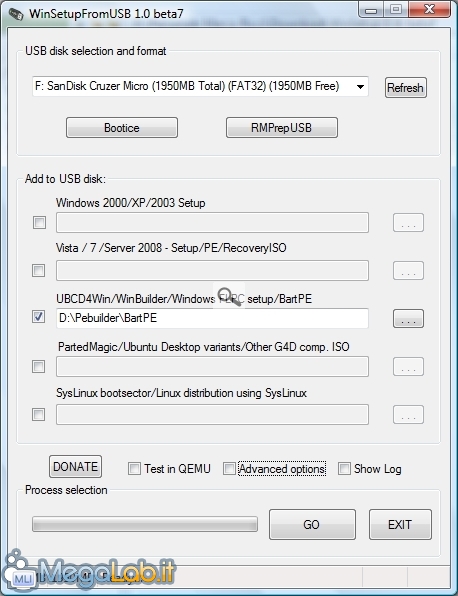Enable Advanced options checkbox
Image resolution: width=458 pixels, height=596 pixels.
tap(229, 469)
